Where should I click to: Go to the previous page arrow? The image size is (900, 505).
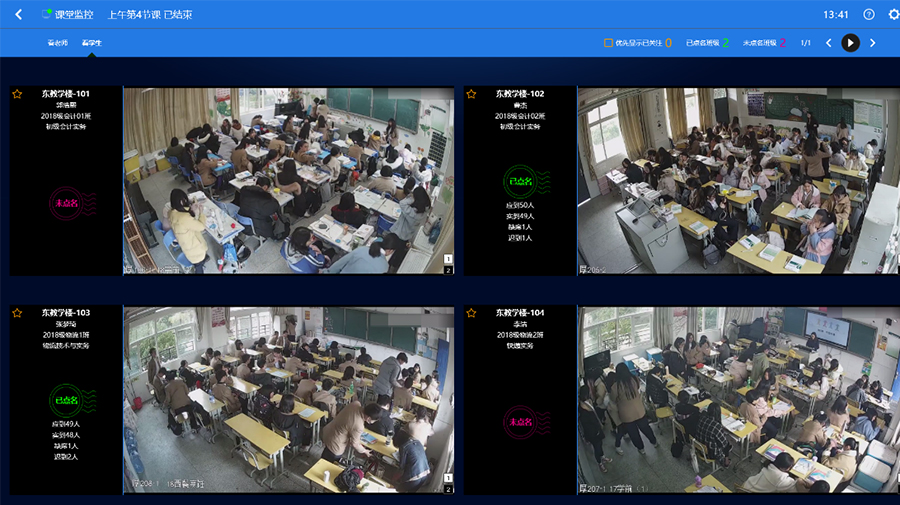click(x=828, y=43)
